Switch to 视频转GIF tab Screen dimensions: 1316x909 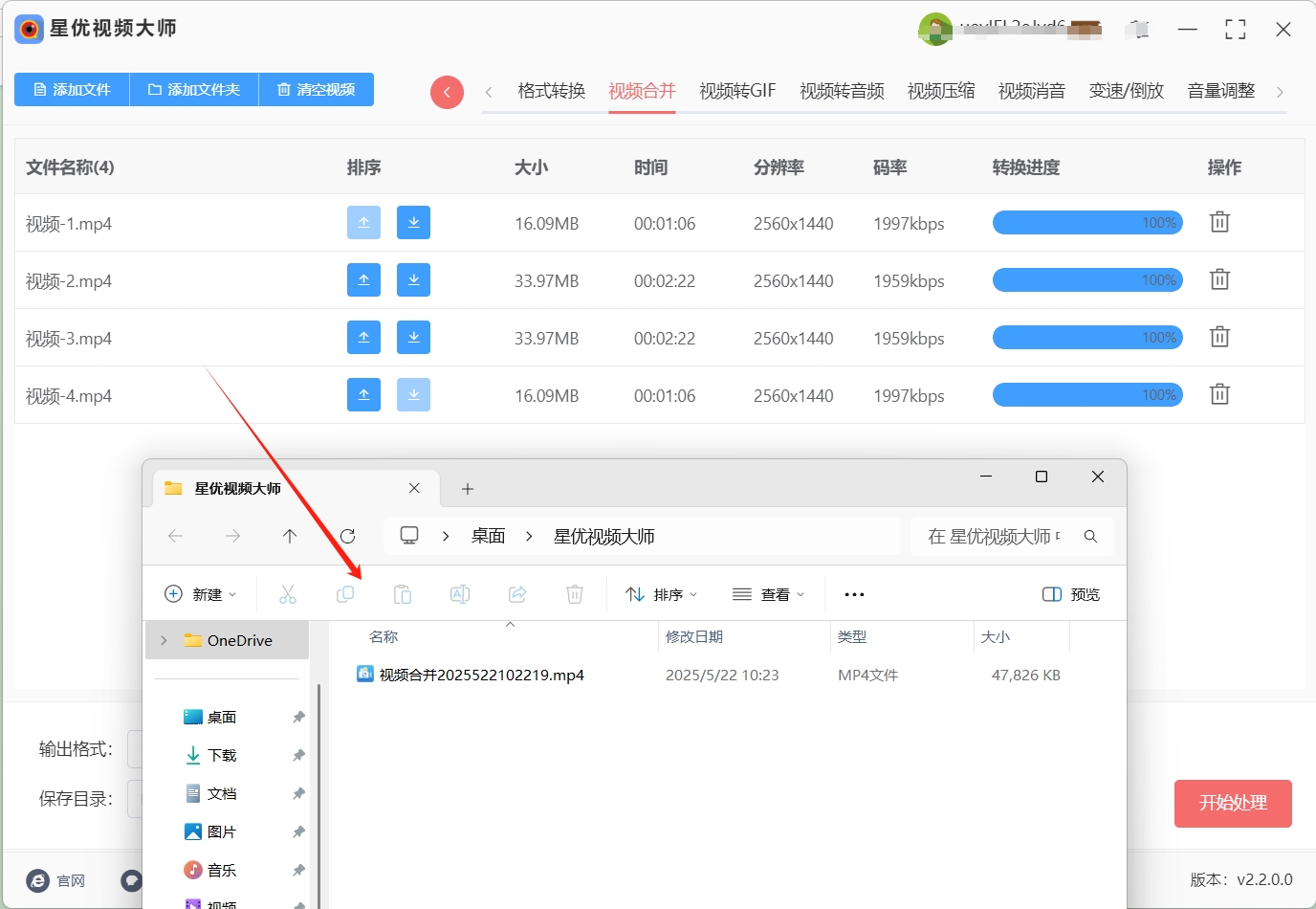pyautogui.click(x=737, y=91)
